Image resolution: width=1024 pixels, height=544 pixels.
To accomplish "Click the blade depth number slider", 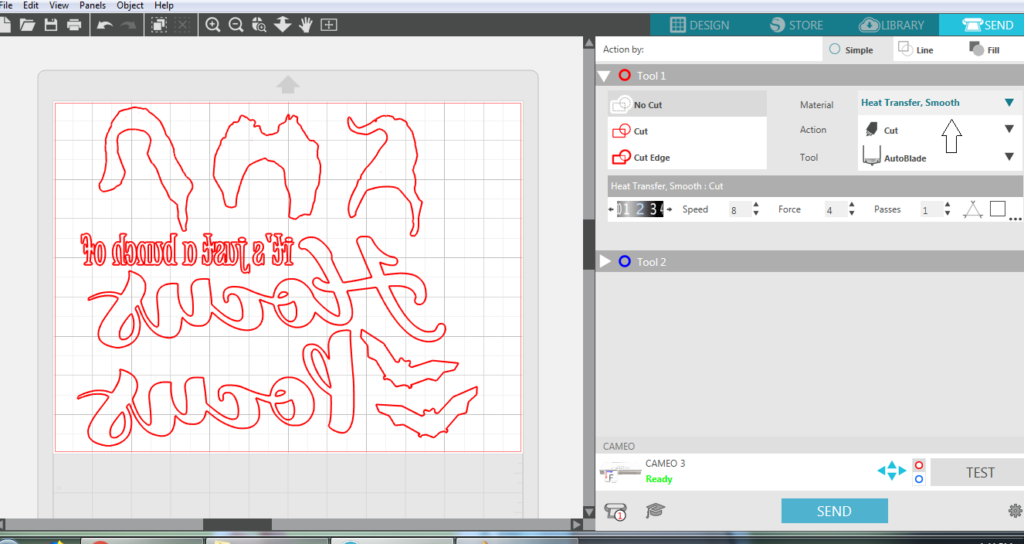I will (639, 209).
